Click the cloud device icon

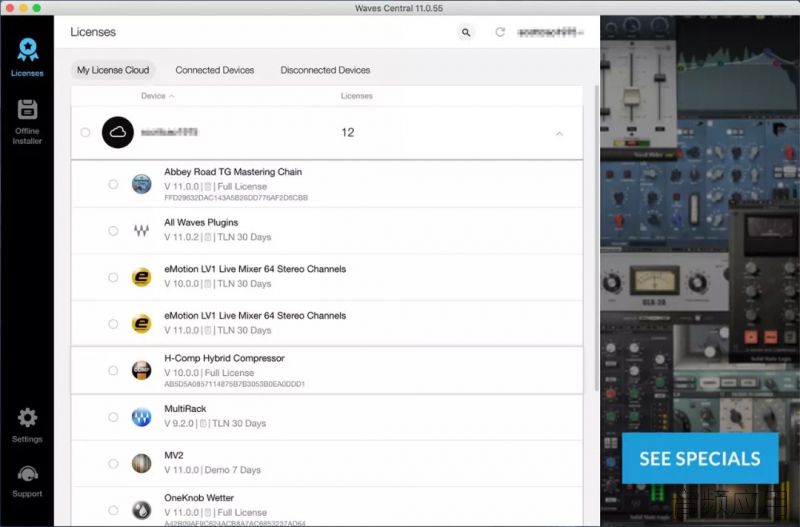coord(118,133)
